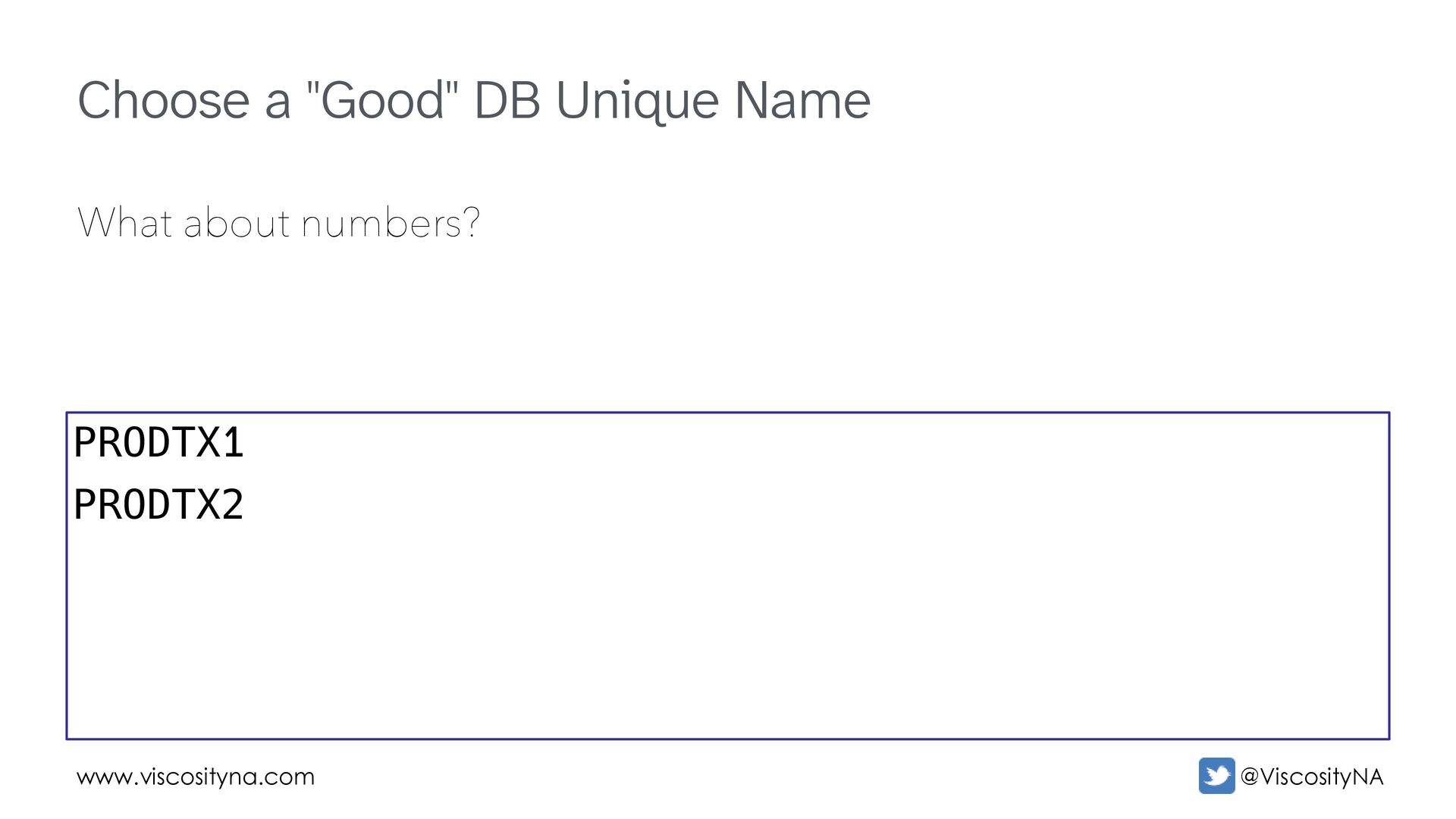Click the digit 2 ending PRODTX2
Screen dimensions: 1456x819
233,505
